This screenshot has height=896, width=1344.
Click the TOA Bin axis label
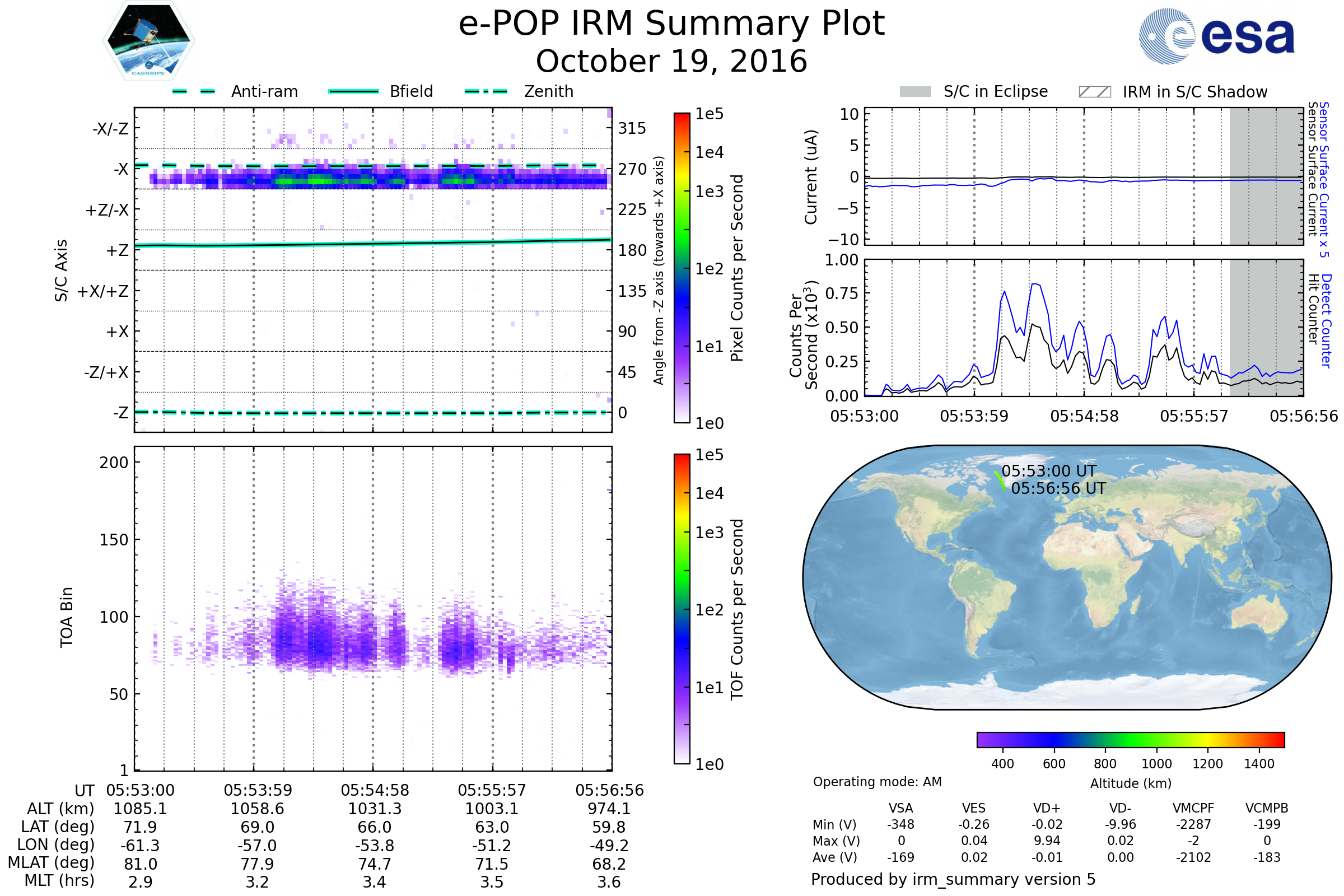coord(66,617)
